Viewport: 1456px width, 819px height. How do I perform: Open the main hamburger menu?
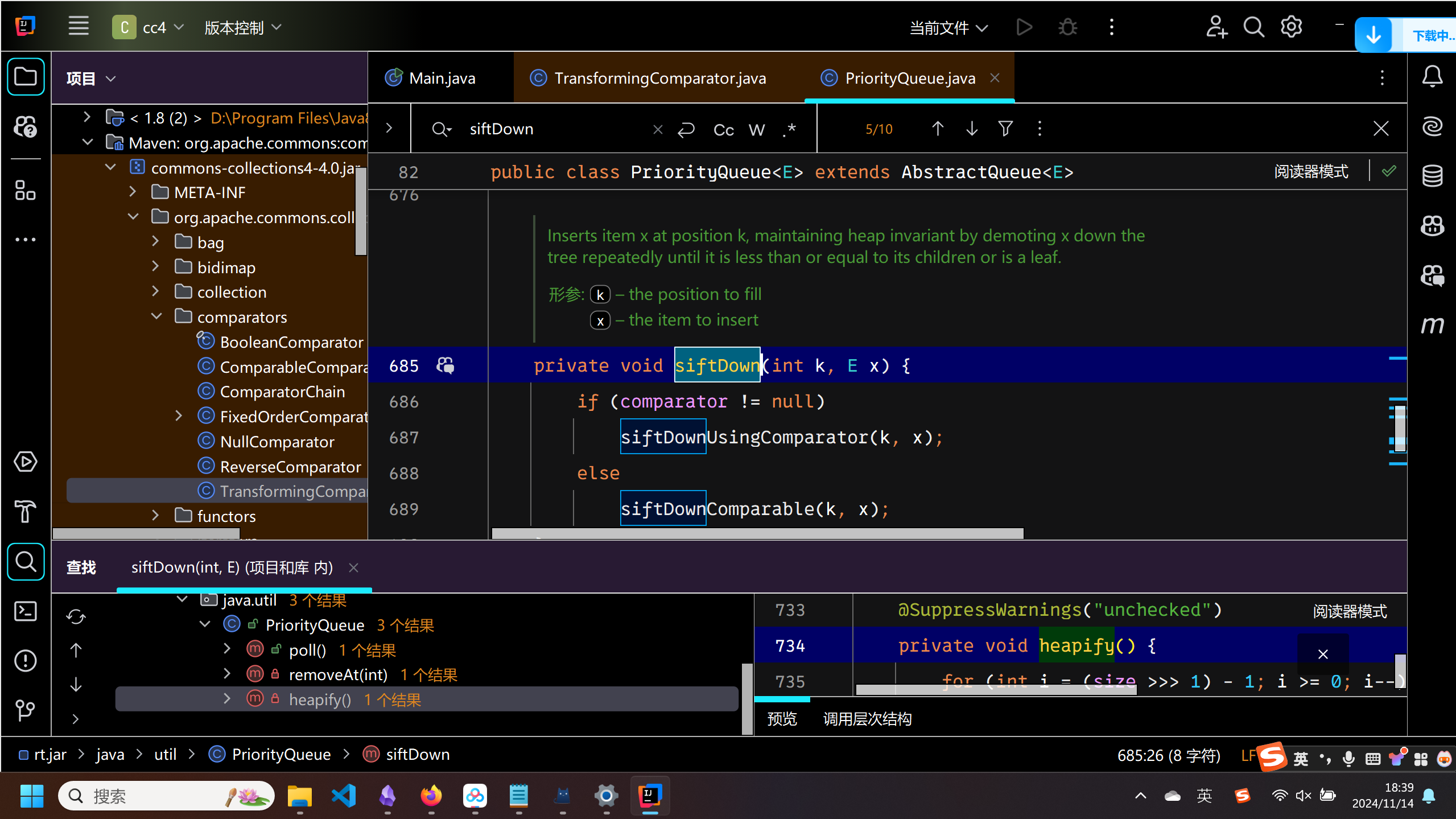[x=79, y=27]
